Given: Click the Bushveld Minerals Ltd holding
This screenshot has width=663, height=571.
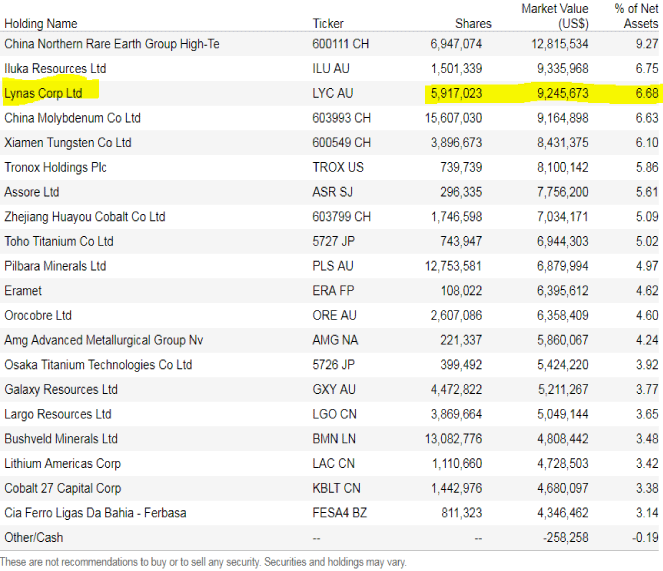Looking at the screenshot, I should click(x=61, y=438).
